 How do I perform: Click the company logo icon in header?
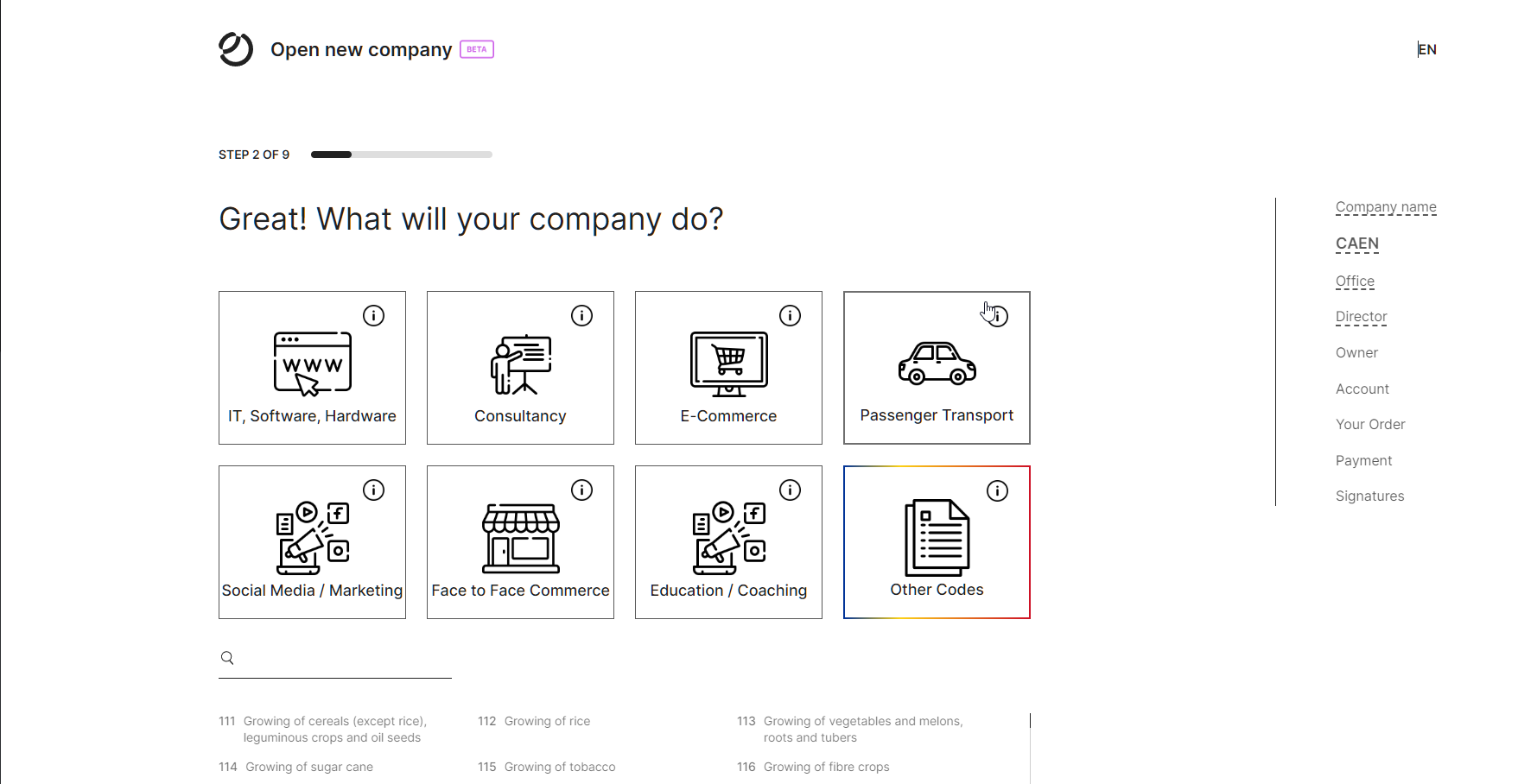click(x=236, y=49)
